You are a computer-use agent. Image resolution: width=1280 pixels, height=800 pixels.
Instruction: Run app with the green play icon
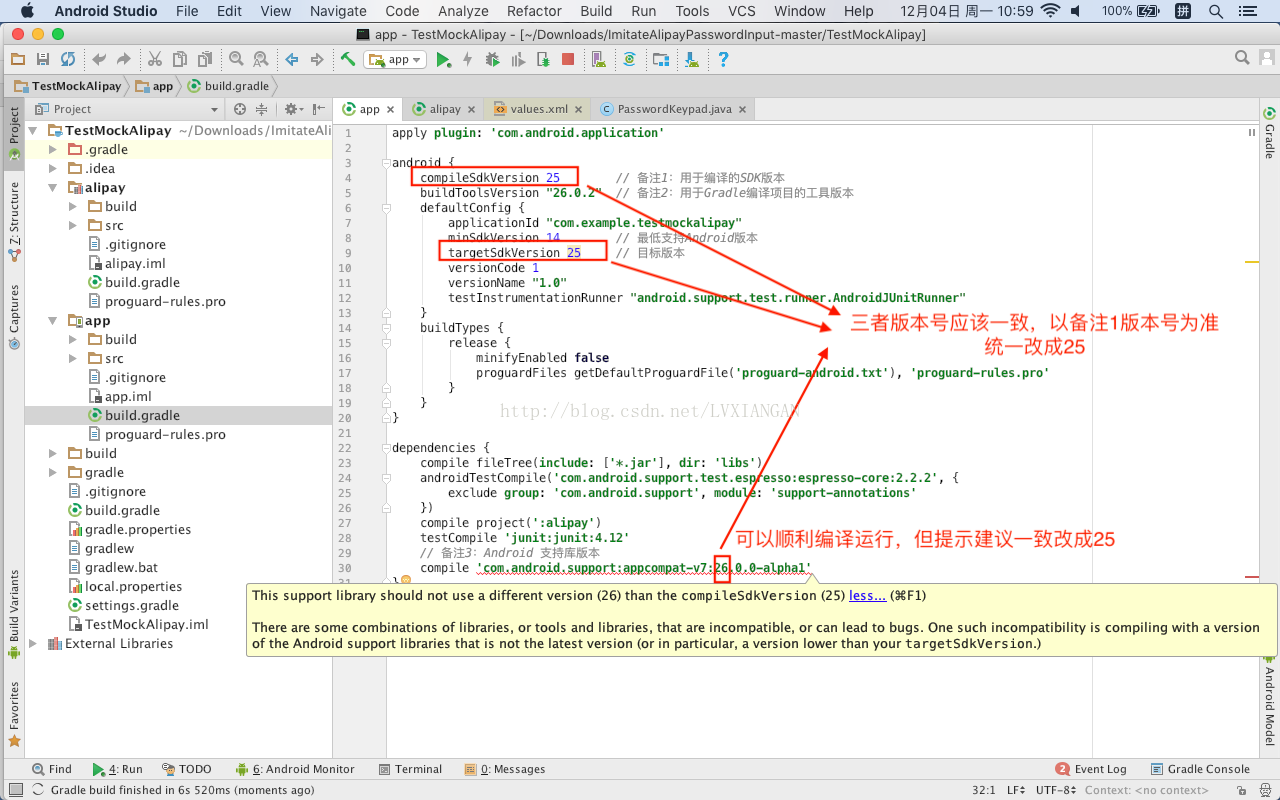pos(443,60)
